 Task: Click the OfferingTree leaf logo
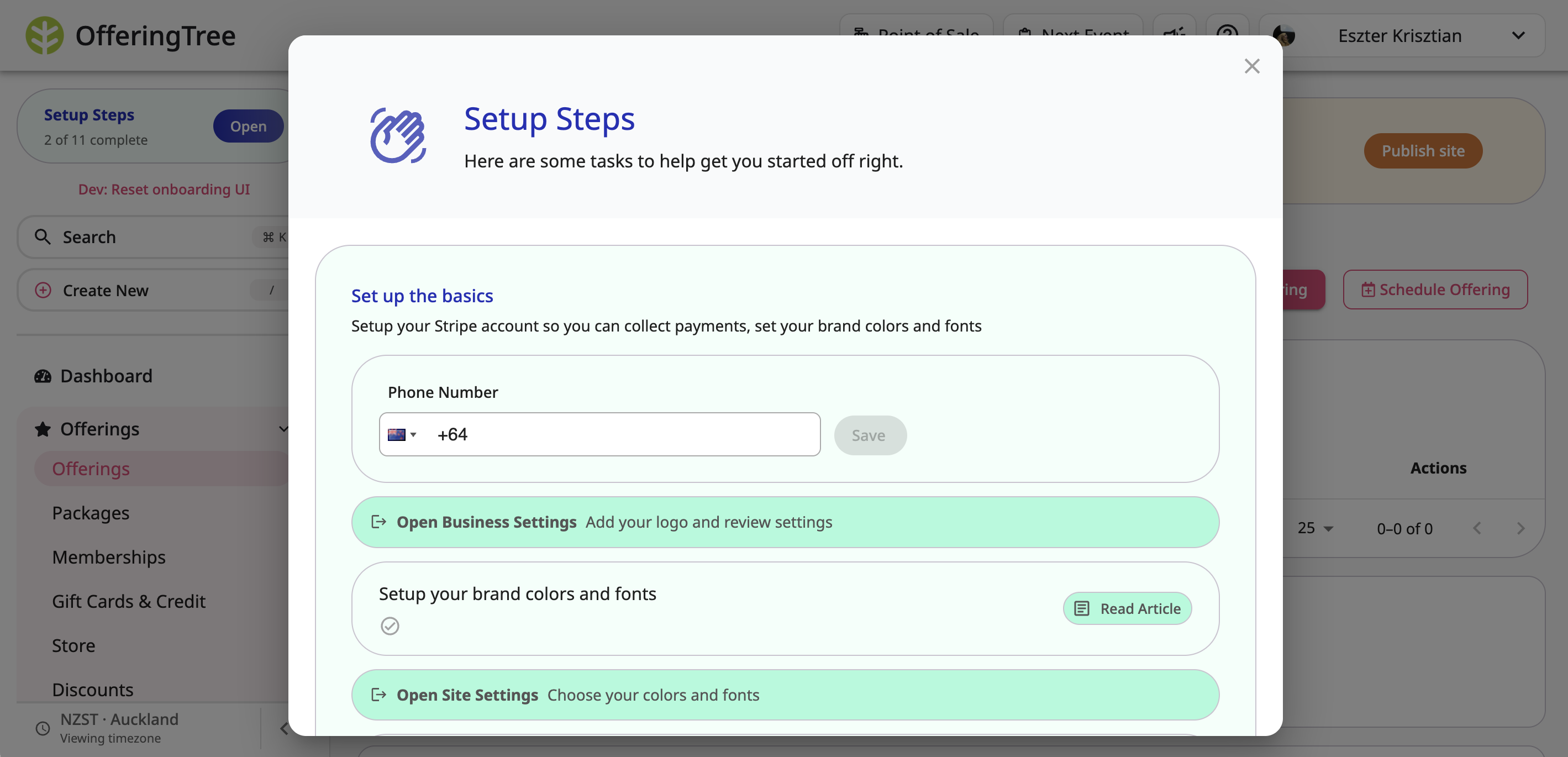tap(44, 35)
